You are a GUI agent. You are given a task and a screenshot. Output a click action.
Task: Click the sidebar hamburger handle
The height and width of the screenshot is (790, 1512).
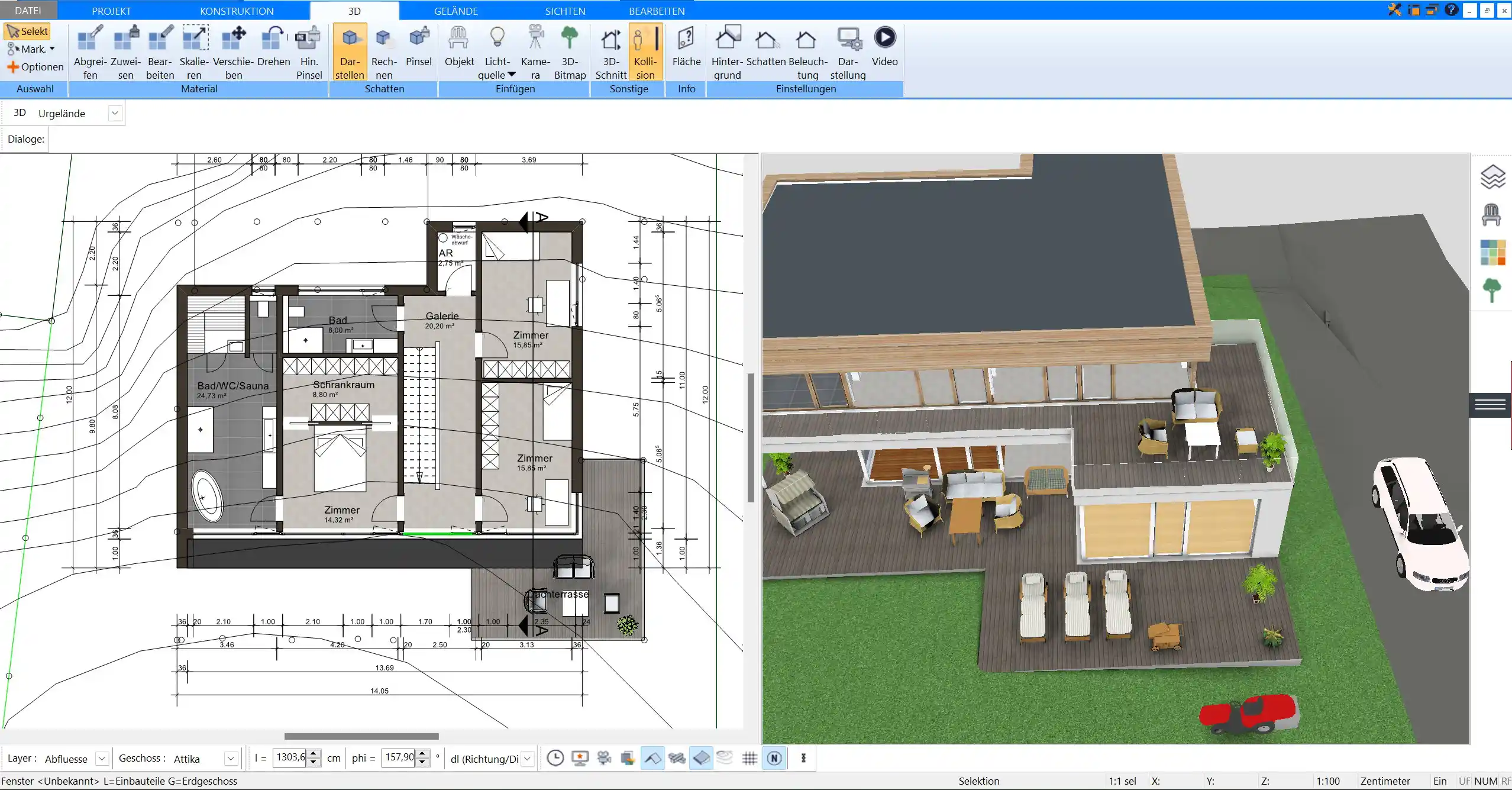[x=1490, y=405]
